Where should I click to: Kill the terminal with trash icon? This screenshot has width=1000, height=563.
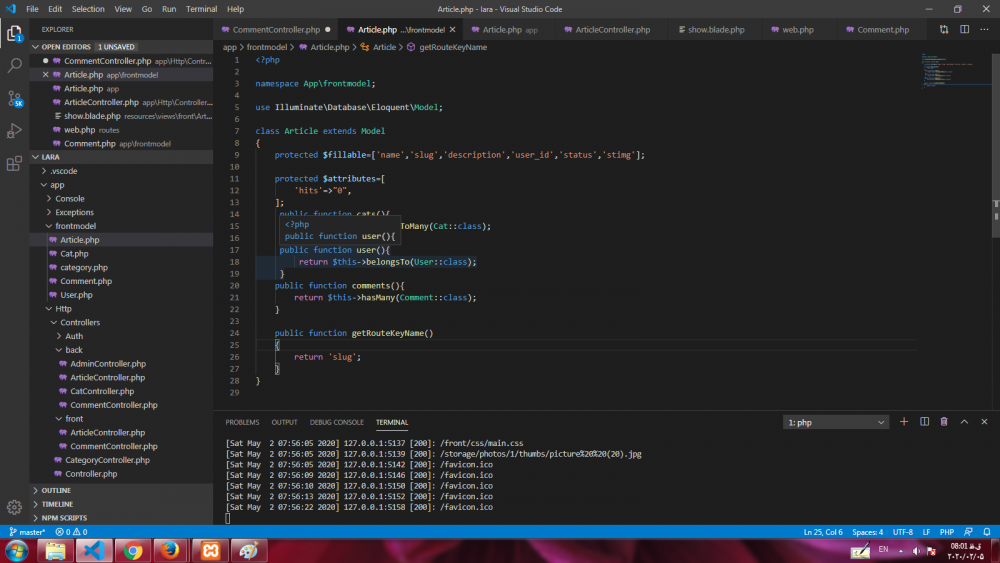click(944, 422)
